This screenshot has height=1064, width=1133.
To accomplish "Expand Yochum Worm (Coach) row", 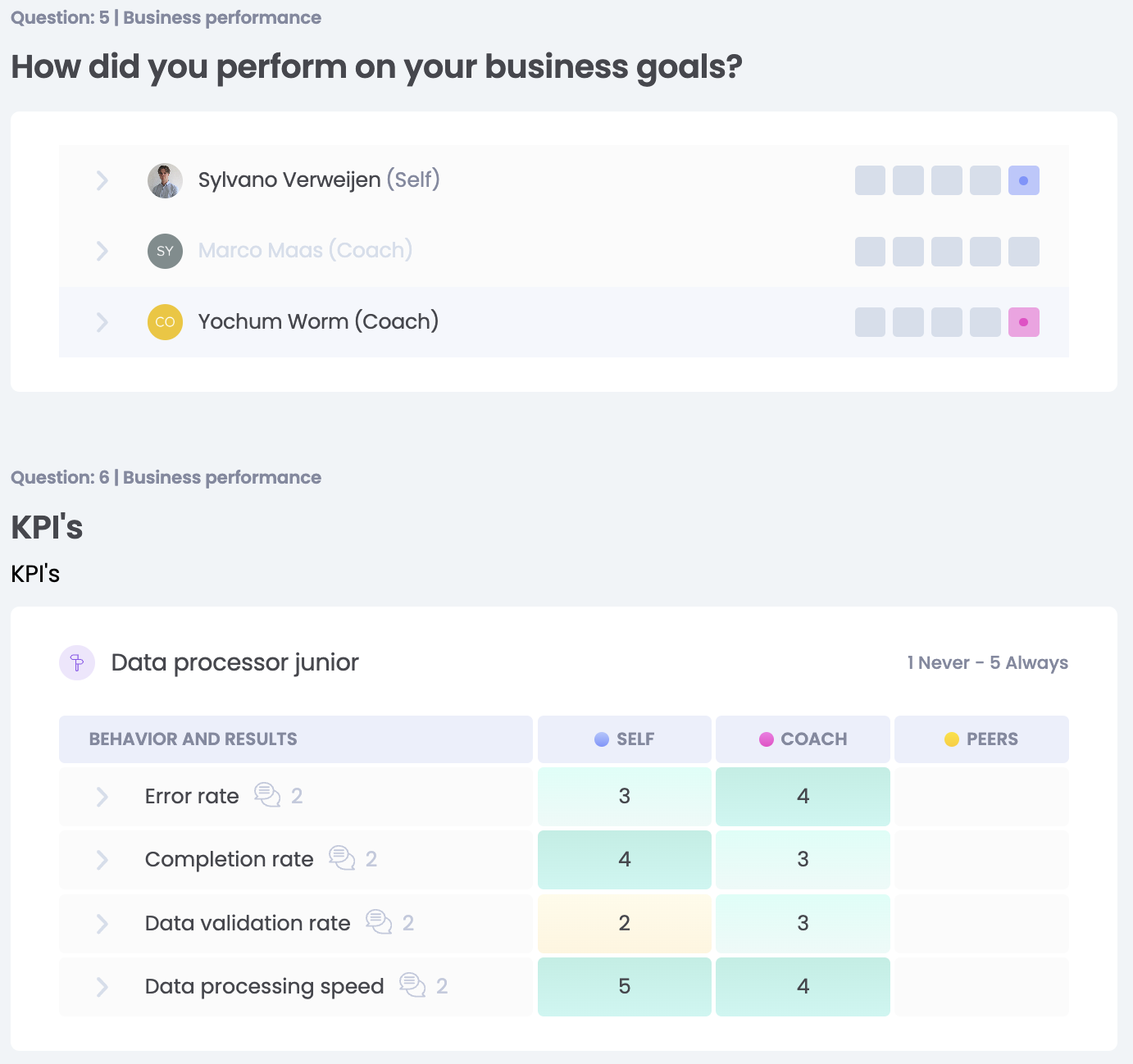I will point(102,322).
